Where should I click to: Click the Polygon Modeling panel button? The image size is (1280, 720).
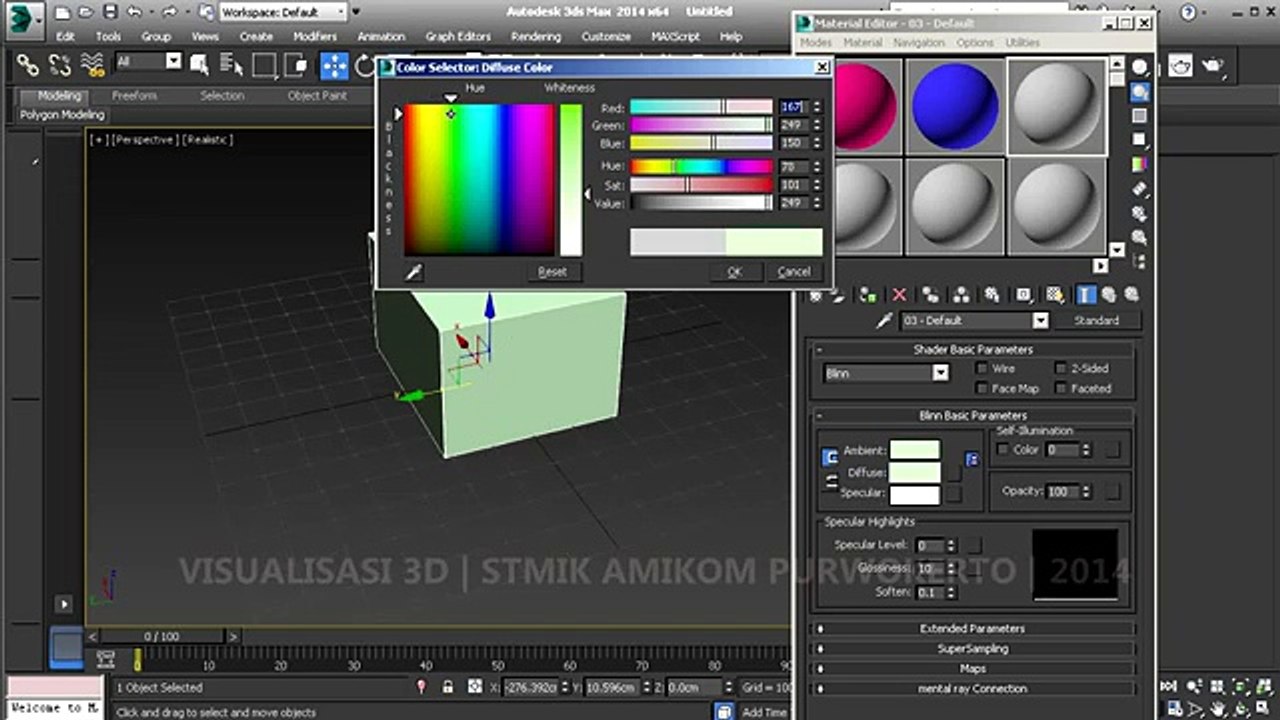coord(62,115)
